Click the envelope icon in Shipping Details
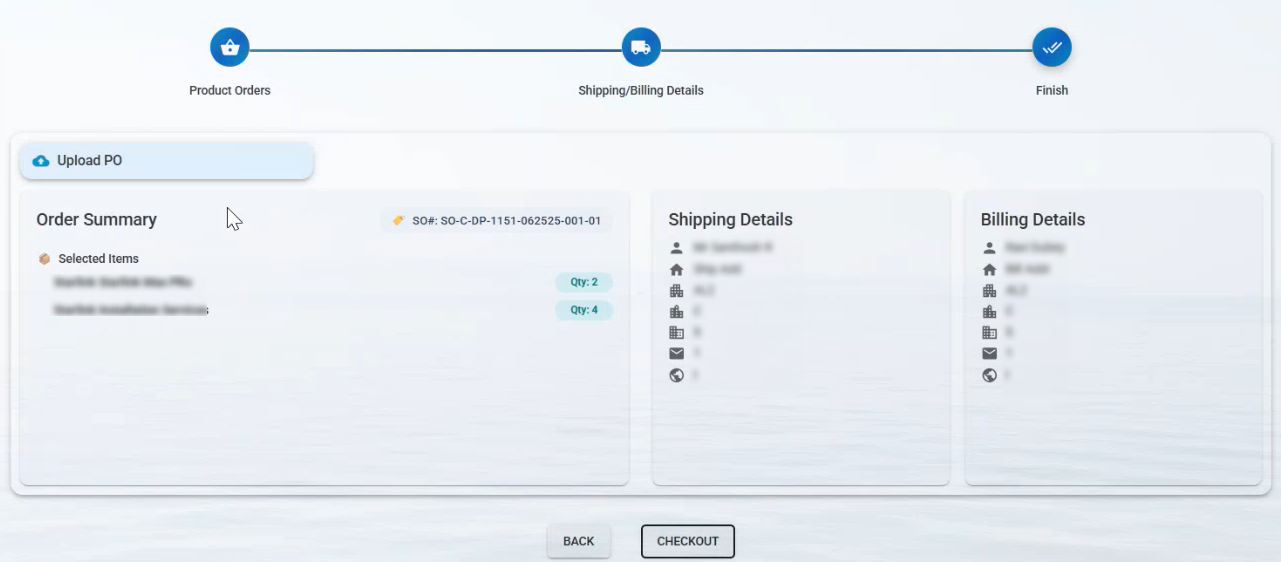This screenshot has width=1281, height=562. (x=677, y=354)
